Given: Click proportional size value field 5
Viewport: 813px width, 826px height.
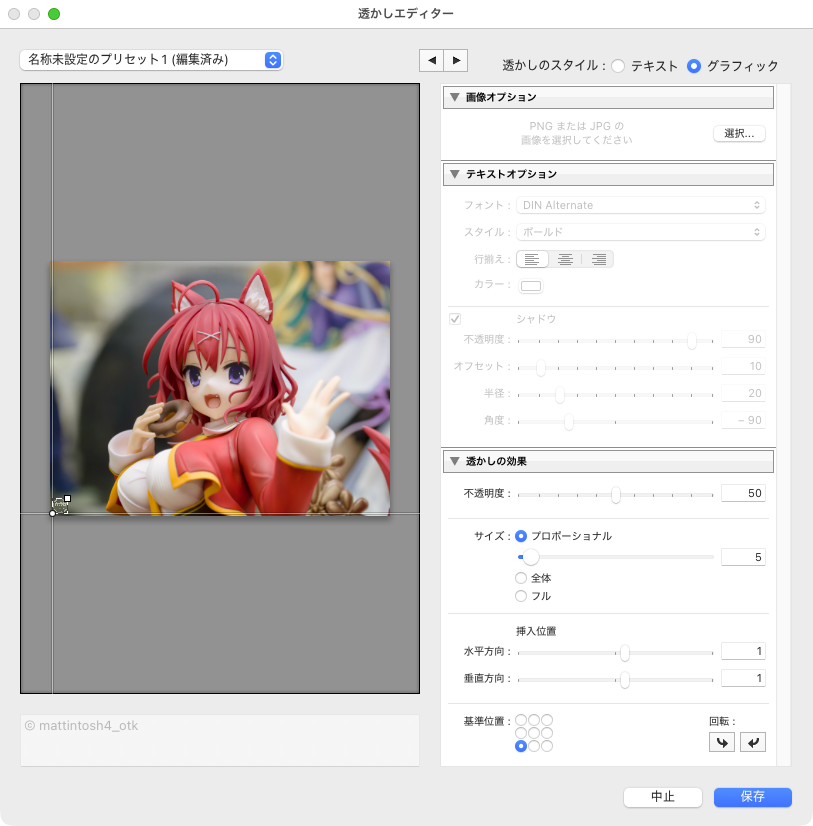Looking at the screenshot, I should 743,557.
